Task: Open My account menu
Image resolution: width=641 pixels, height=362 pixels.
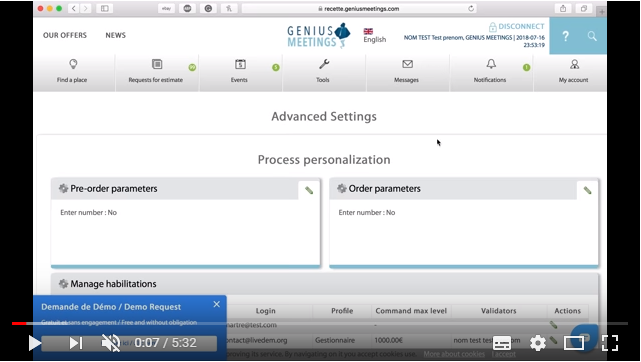Action: 574,72
